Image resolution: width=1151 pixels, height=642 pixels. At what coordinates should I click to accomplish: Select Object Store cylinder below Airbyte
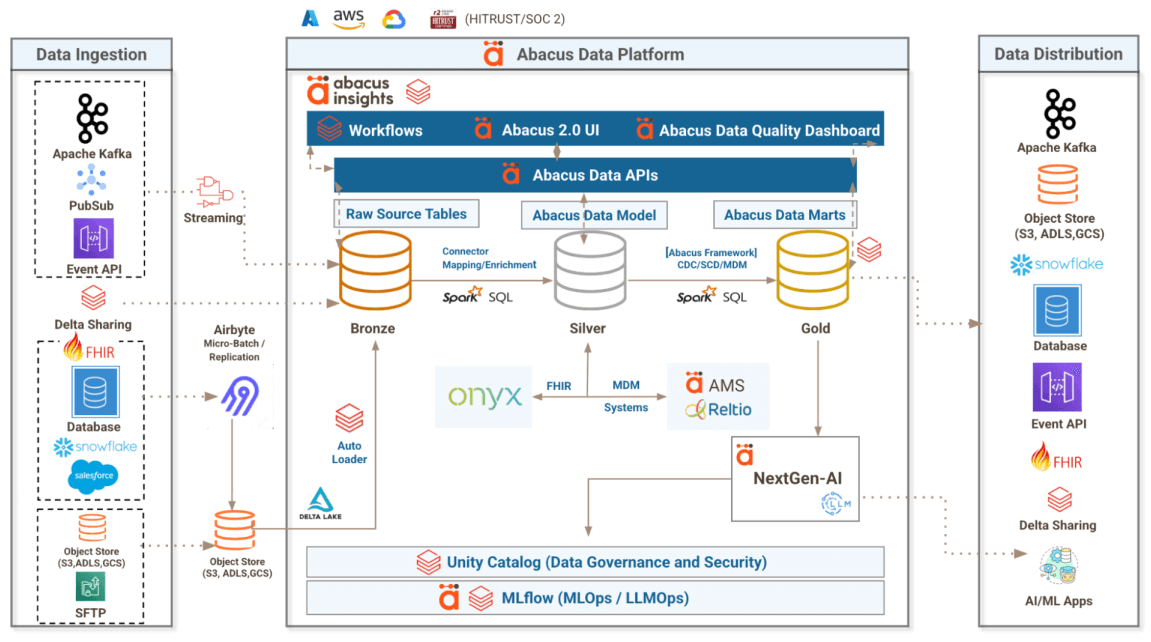tap(235, 530)
